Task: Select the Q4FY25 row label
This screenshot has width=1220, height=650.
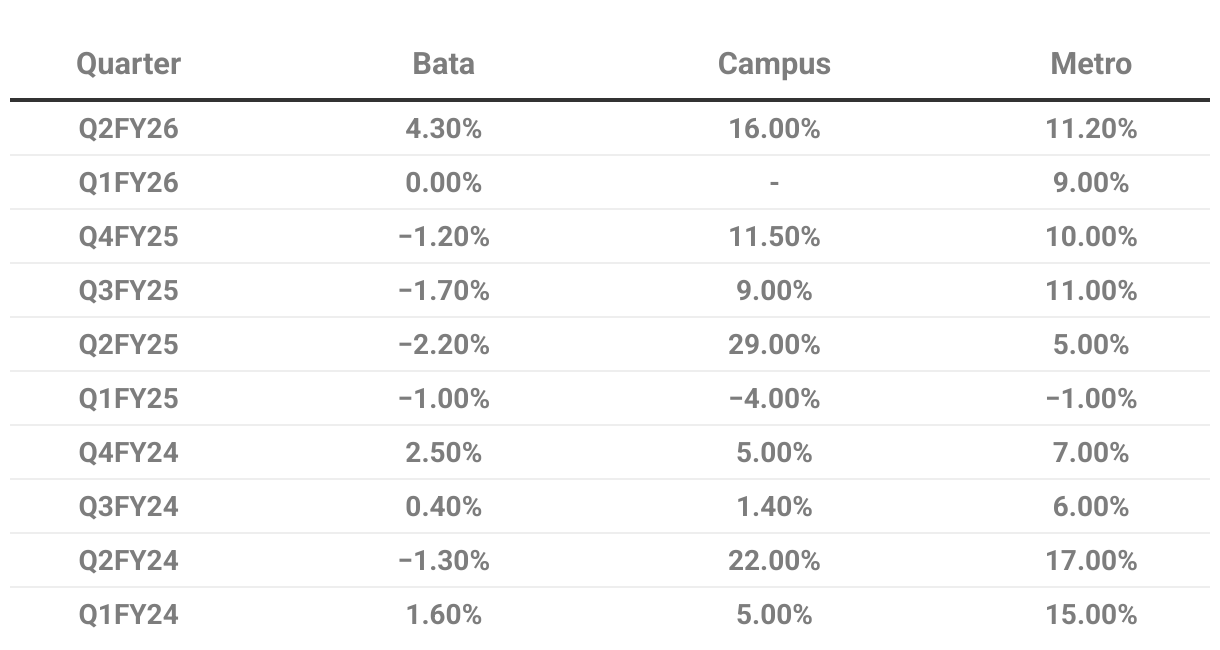Action: click(x=129, y=236)
